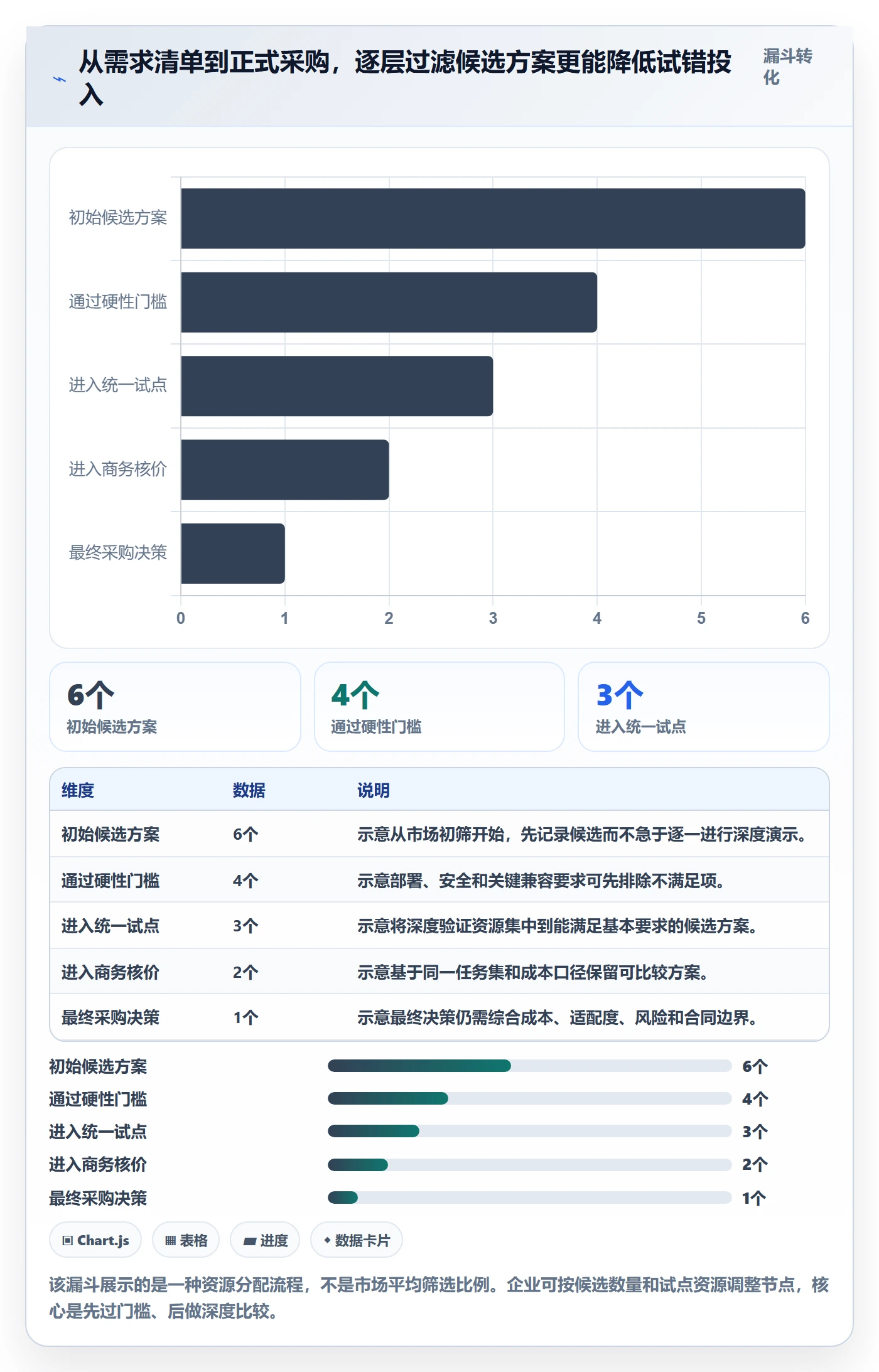Image resolution: width=879 pixels, height=1372 pixels.
Task: Click the x-axis tick label 0
Action: point(181,618)
